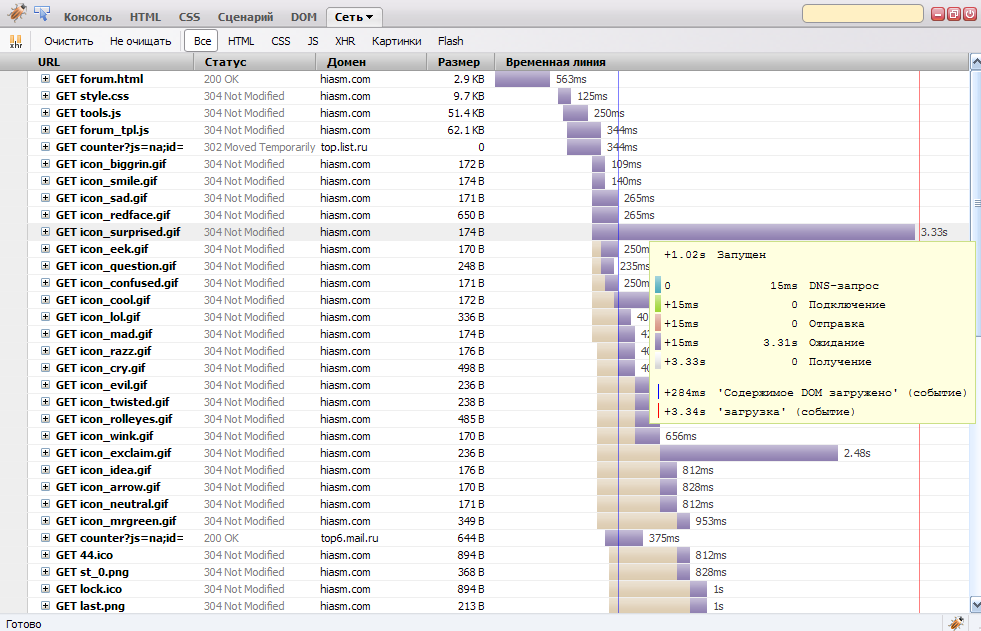This screenshot has width=981, height=631.
Task: Expand the GET forum.html request row
Action: coord(45,79)
